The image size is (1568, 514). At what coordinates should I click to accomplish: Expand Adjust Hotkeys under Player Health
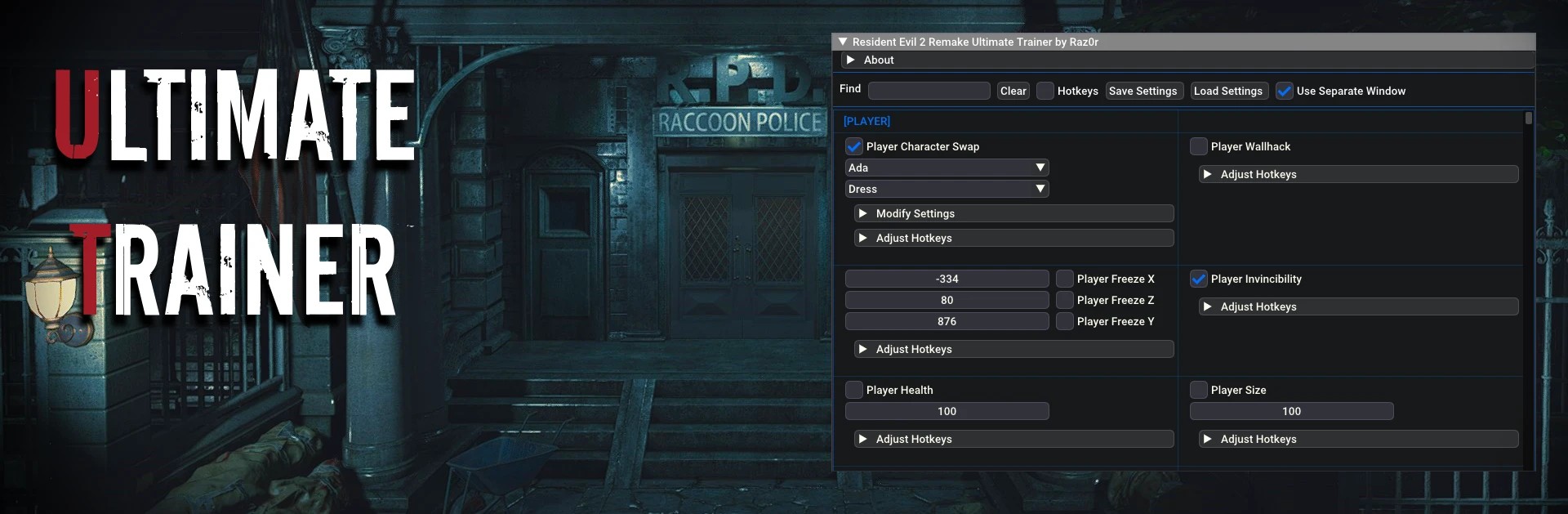[x=1014, y=439]
